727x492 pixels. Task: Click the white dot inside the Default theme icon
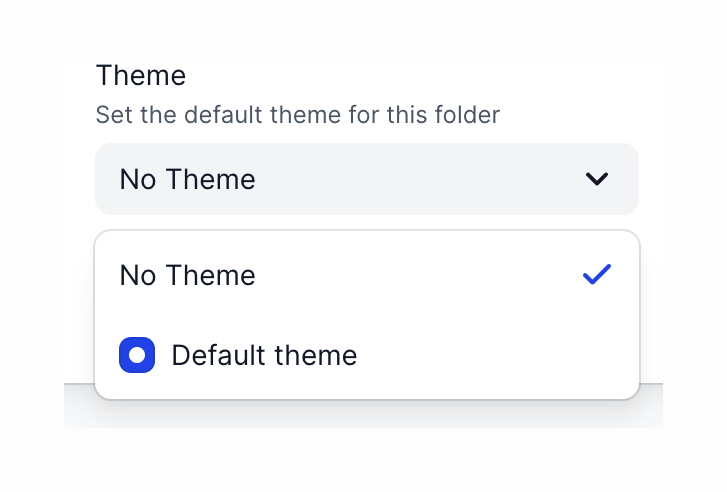click(x=137, y=355)
